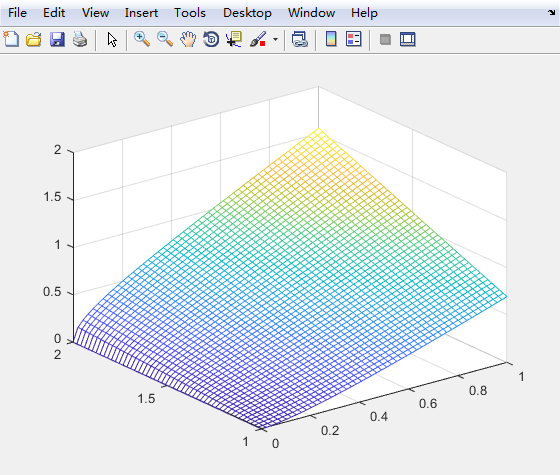This screenshot has width=560, height=475.
Task: Enable the Rotate 3D tool
Action: click(211, 39)
